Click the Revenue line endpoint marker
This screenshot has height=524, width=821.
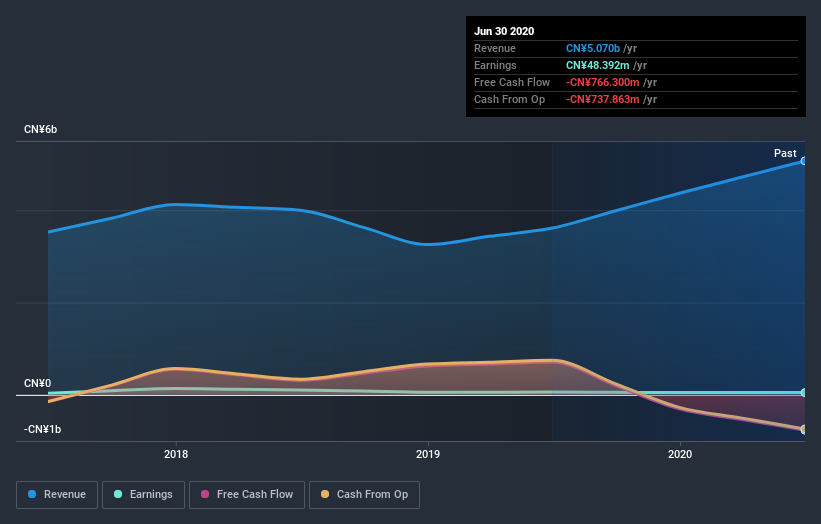pyautogui.click(x=804, y=161)
